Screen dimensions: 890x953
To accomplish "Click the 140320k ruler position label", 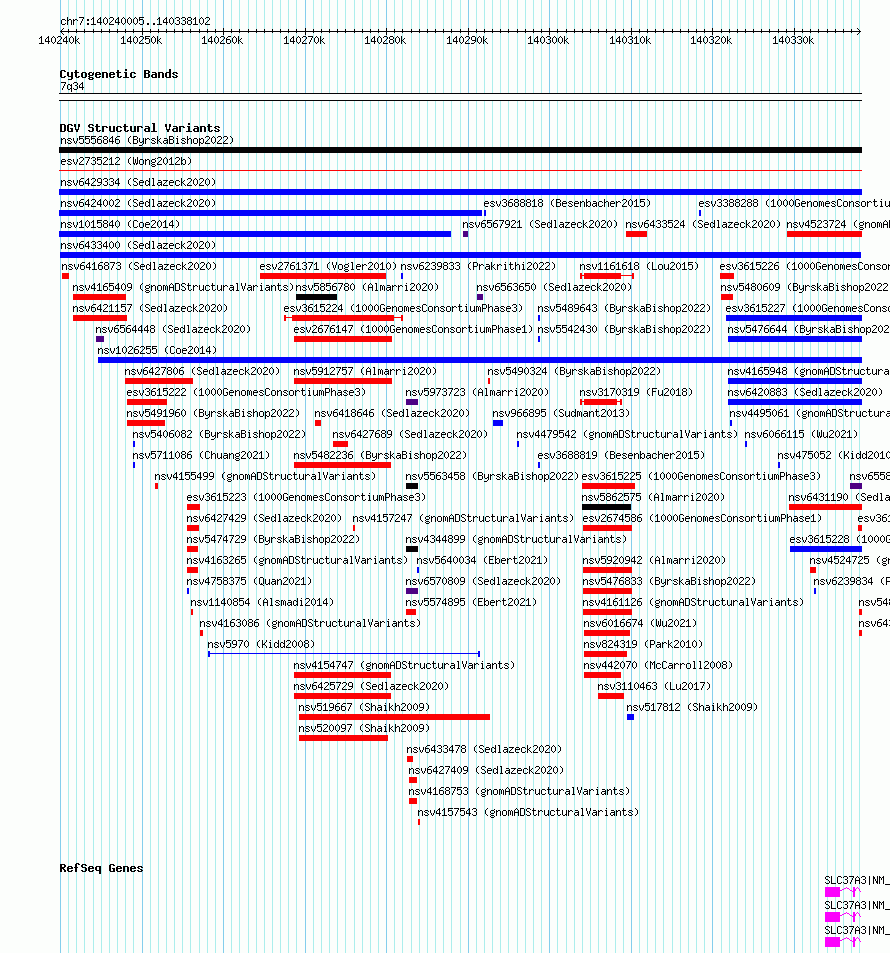I will pos(711,41).
